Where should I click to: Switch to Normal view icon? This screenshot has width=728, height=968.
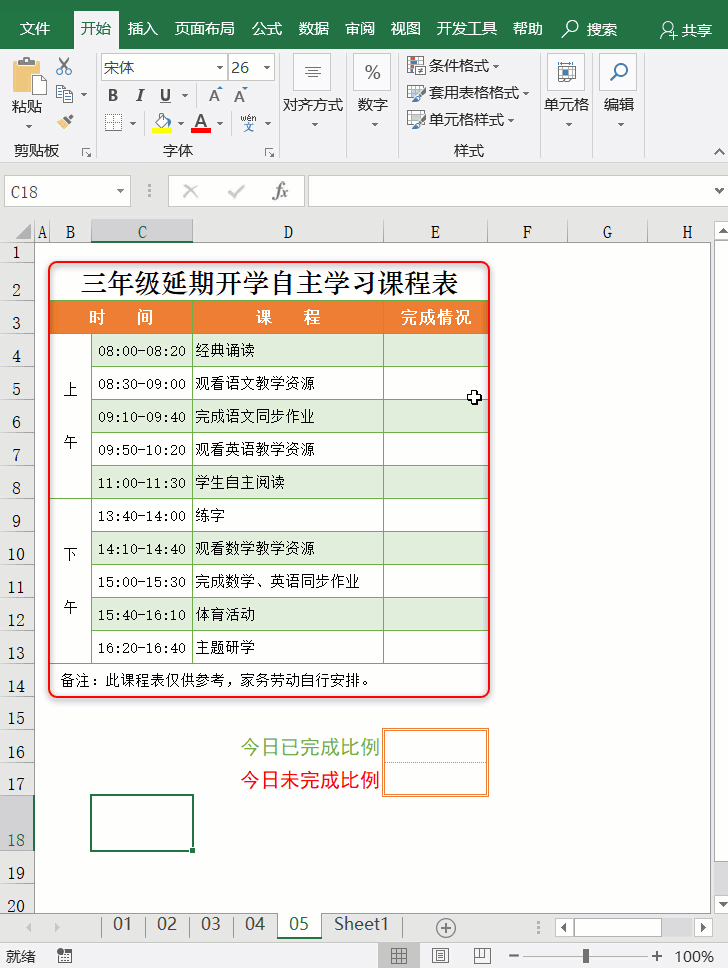click(399, 956)
